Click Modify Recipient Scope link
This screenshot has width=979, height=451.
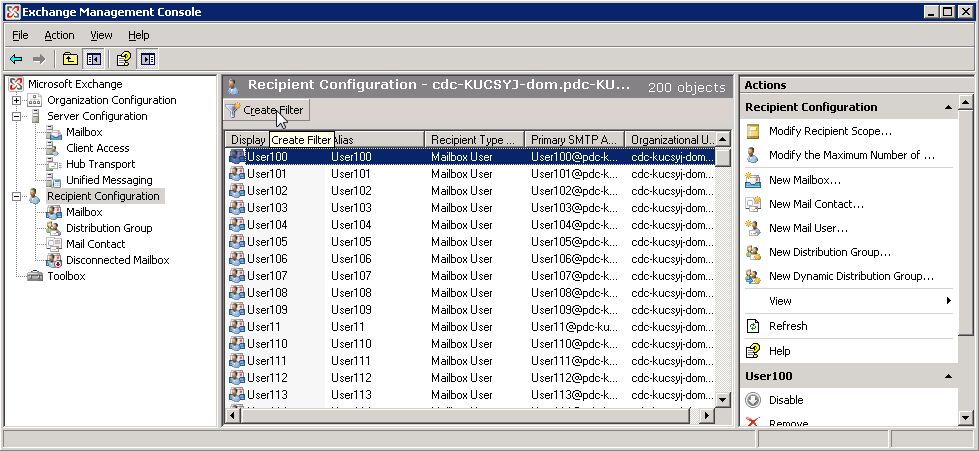830,131
